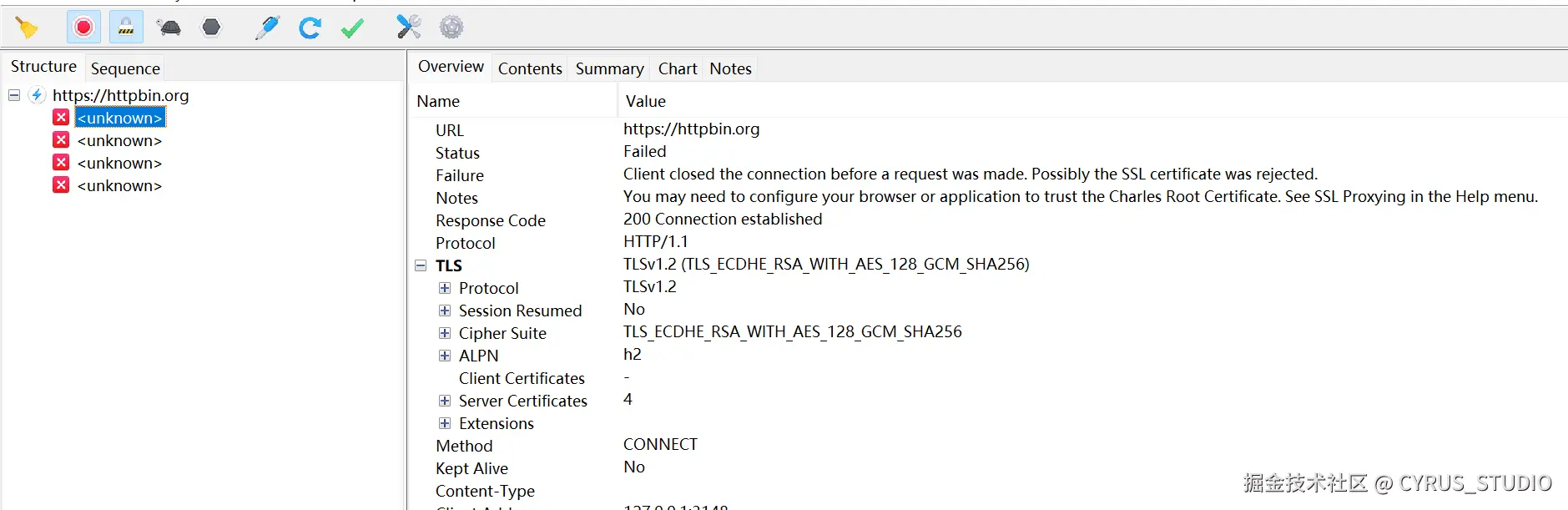Open the Contents tab
This screenshot has width=1568, height=510.
tap(530, 68)
